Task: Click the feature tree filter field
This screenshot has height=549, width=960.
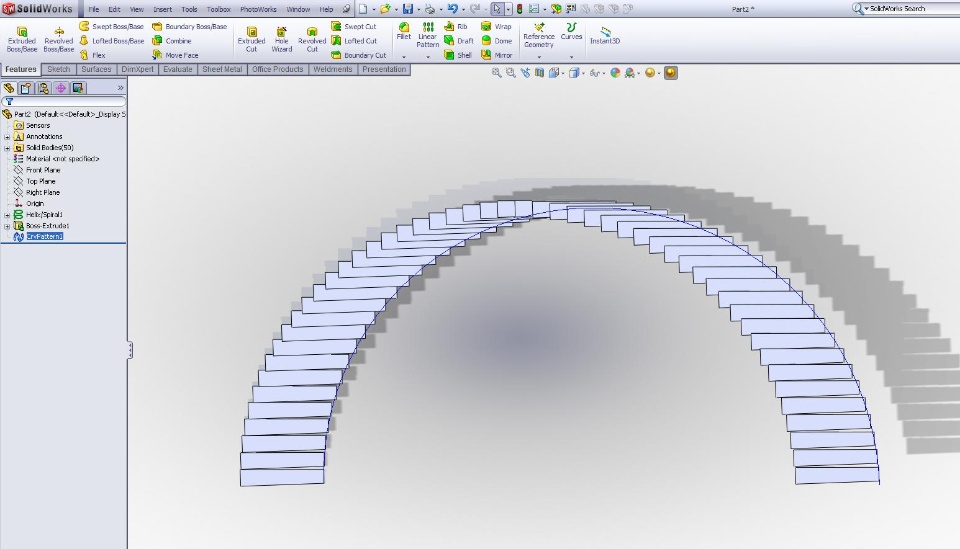Action: 64,101
